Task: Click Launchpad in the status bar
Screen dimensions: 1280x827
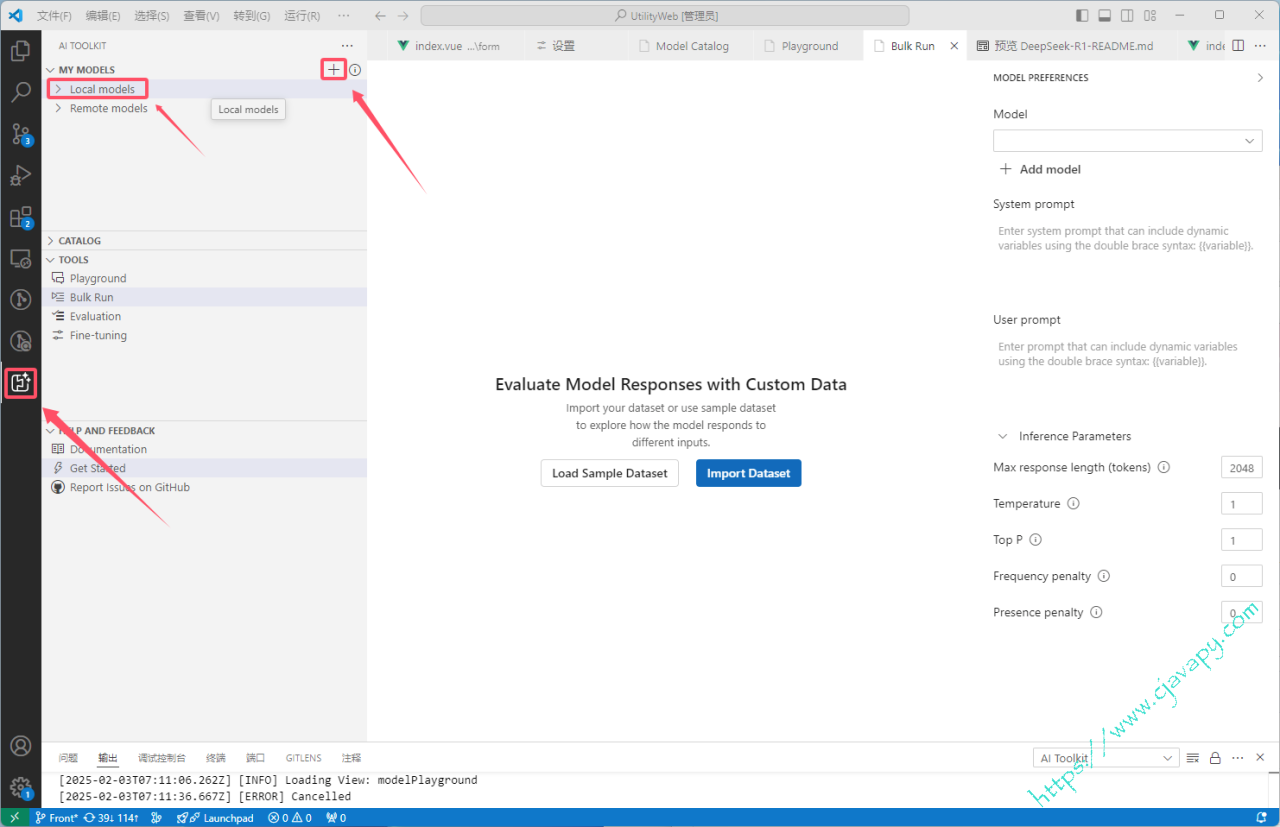Action: 215,818
